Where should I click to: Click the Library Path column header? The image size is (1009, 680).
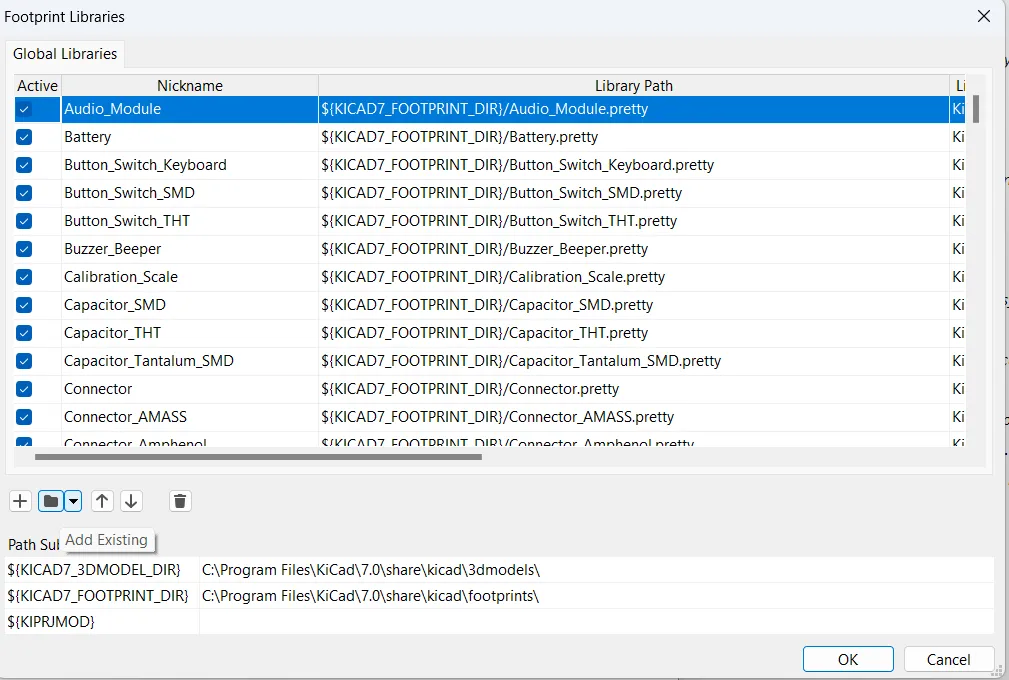[x=633, y=85]
